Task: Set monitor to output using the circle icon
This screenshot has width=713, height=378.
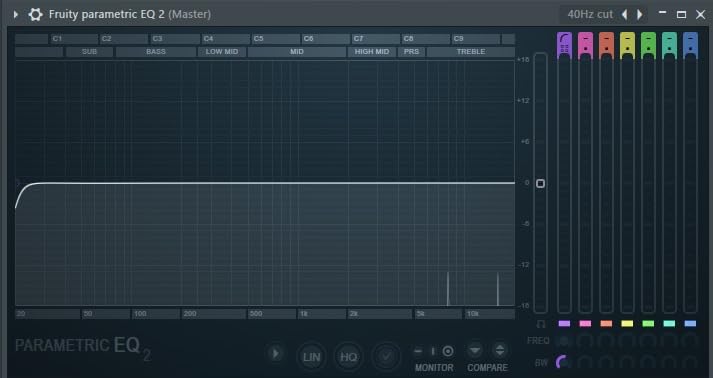Action: coord(448,351)
